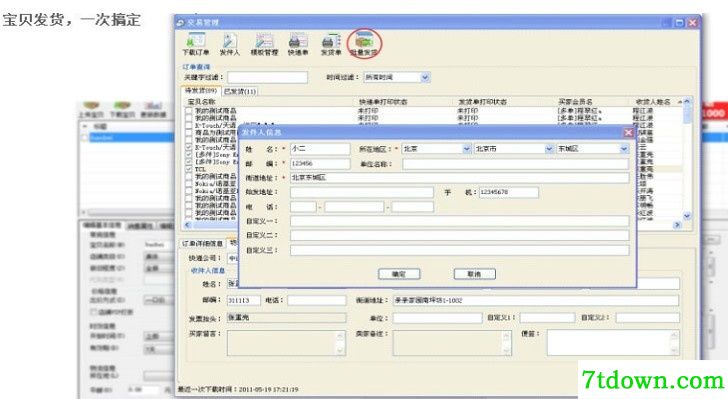This screenshot has width=728, height=399.
Task: Check the unchecked K-Touch/天语 row
Action: pos(188,125)
